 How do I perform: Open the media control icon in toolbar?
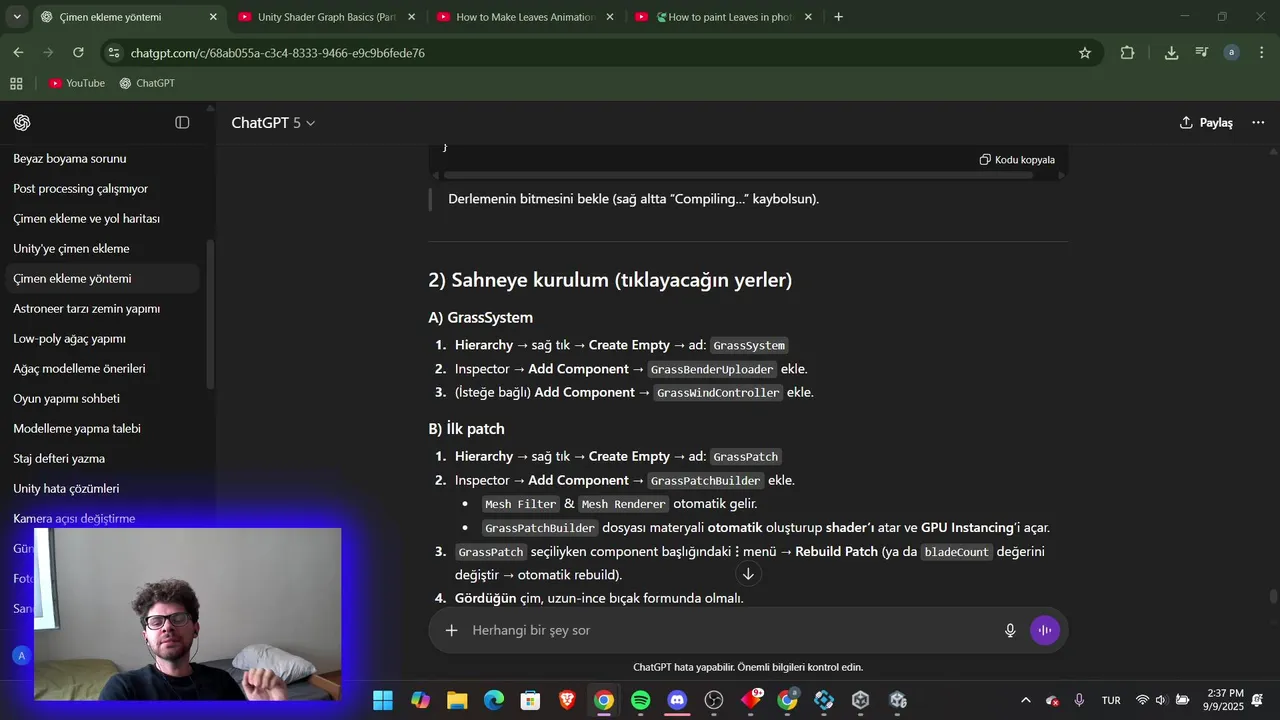click(1202, 53)
